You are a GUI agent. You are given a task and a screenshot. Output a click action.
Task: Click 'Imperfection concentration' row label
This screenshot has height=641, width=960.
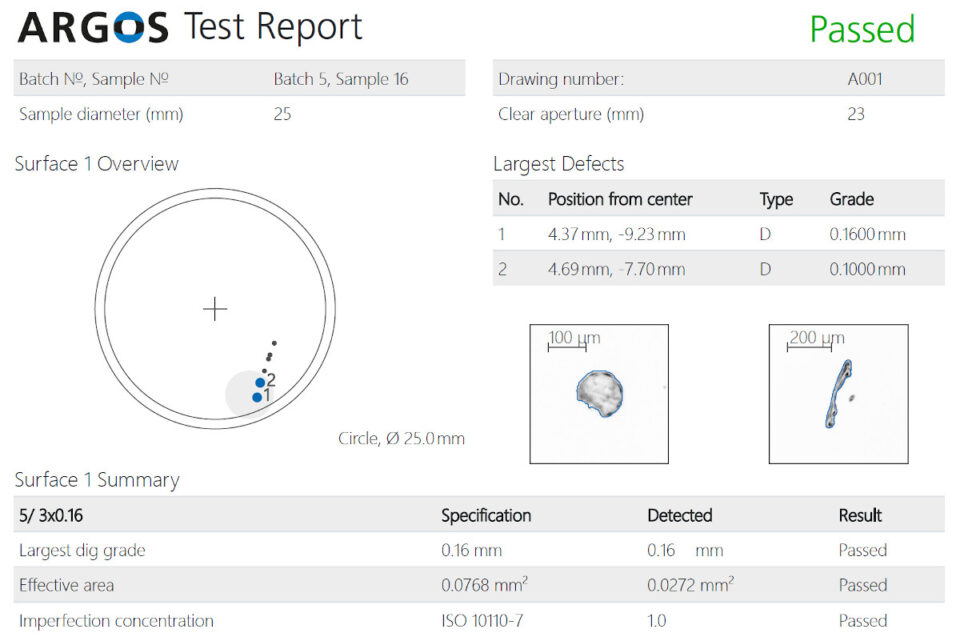[x=116, y=621]
